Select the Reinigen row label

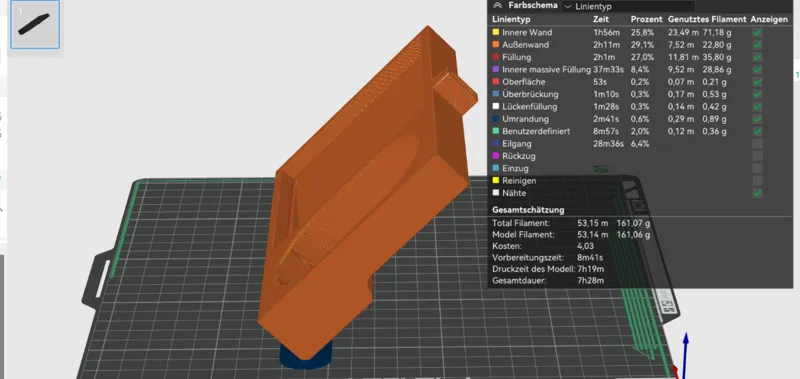(519, 181)
